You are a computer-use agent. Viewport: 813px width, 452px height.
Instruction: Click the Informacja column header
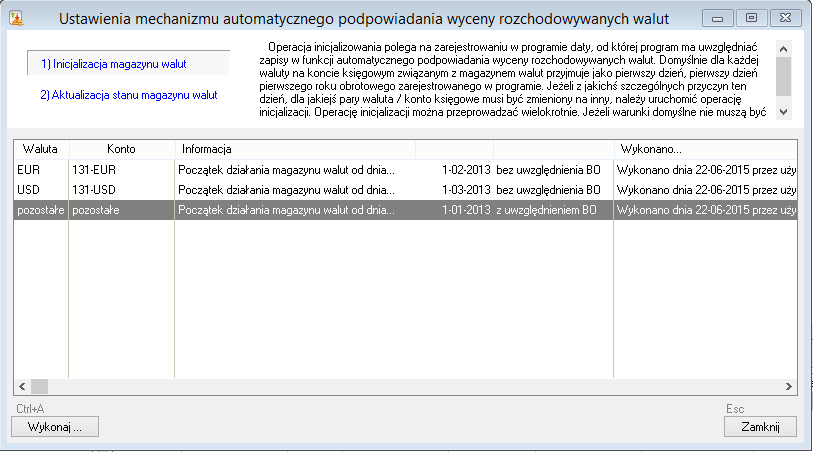click(295, 149)
